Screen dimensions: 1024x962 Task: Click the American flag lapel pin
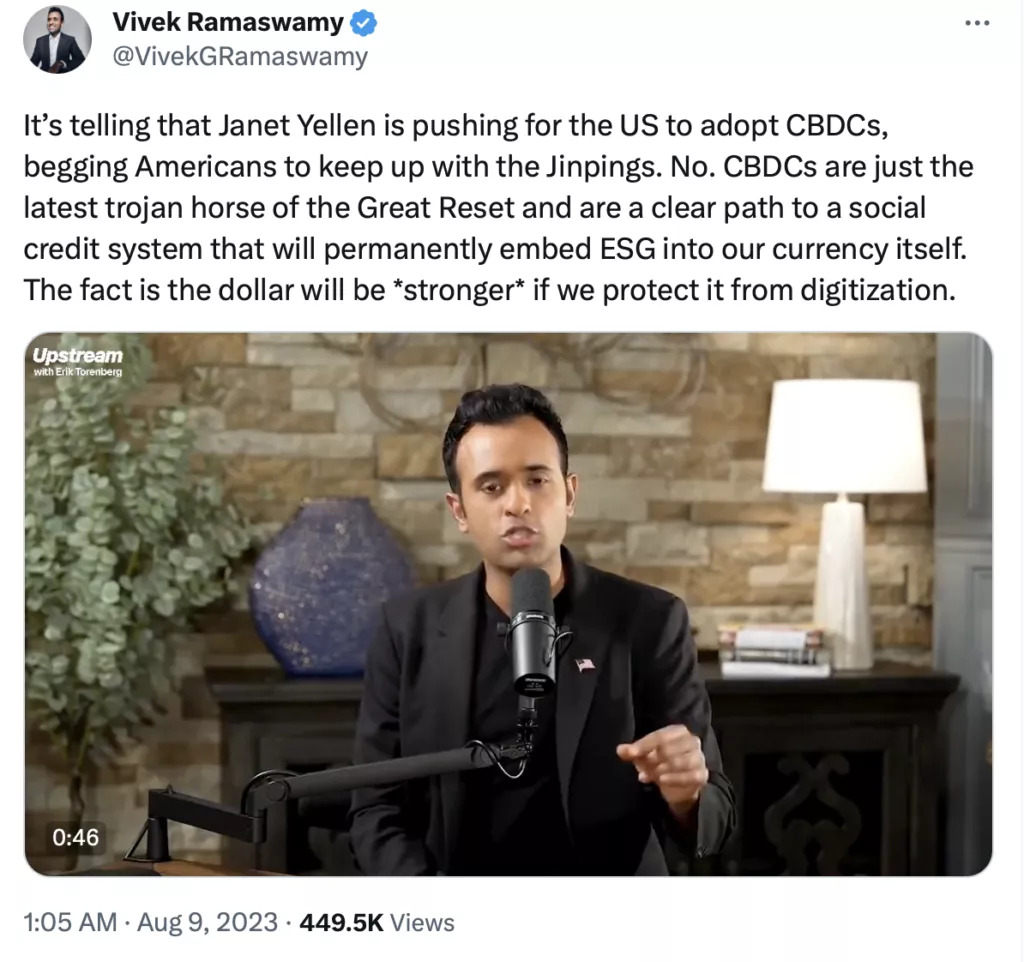(x=585, y=663)
